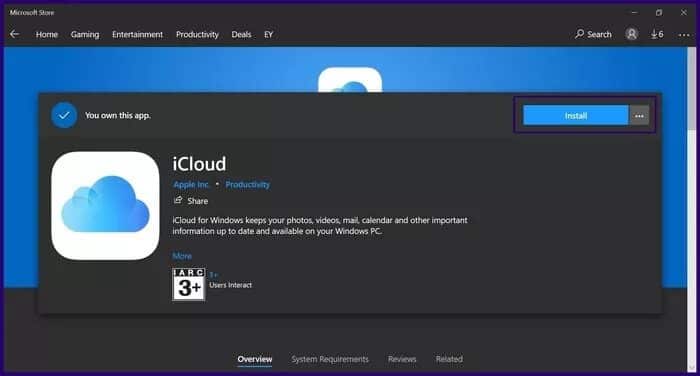This screenshot has width=700, height=376.
Task: Expand description with More link
Action: (x=182, y=256)
